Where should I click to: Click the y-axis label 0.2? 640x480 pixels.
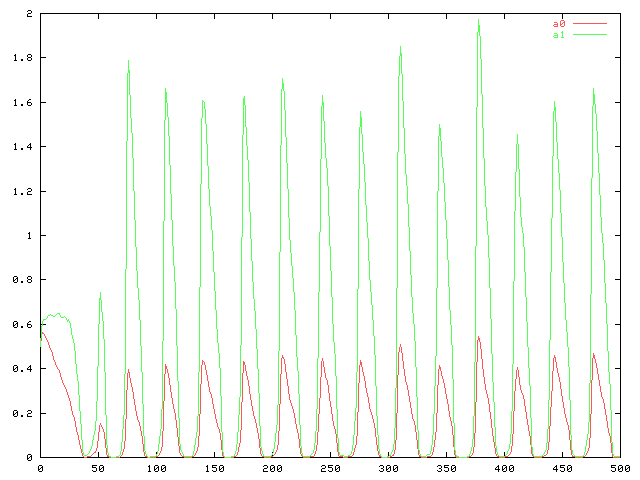tap(22, 413)
